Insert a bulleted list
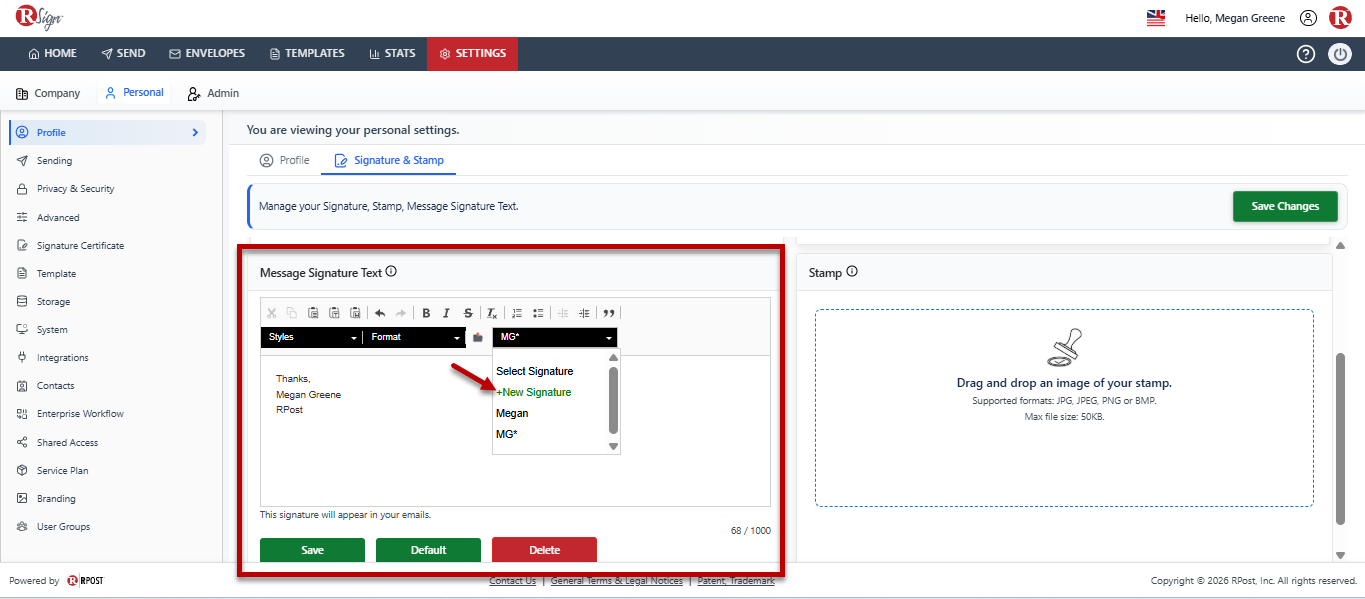The height and width of the screenshot is (599, 1365). point(538,313)
